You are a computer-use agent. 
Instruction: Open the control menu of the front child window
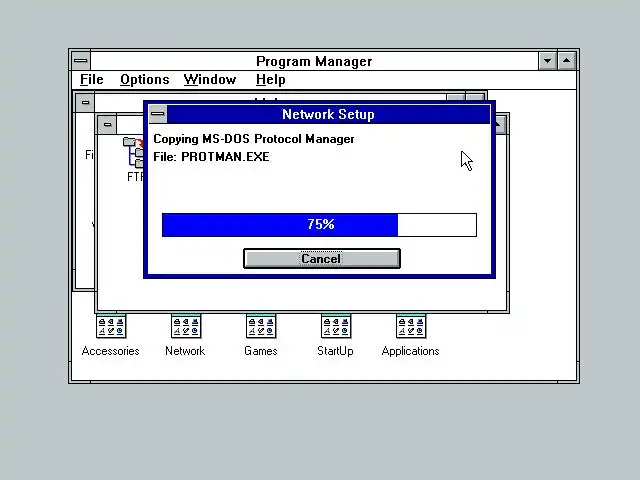pos(107,124)
